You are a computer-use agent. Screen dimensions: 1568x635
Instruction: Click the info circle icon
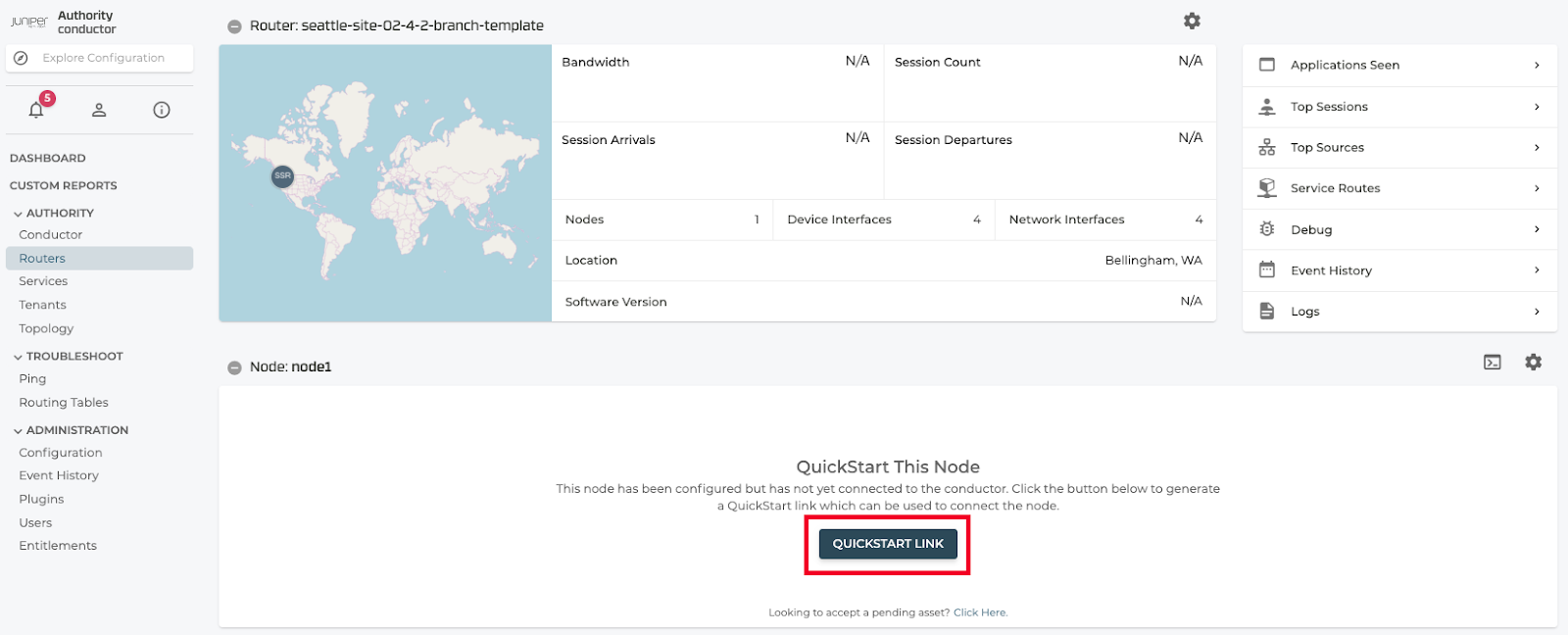point(162,110)
